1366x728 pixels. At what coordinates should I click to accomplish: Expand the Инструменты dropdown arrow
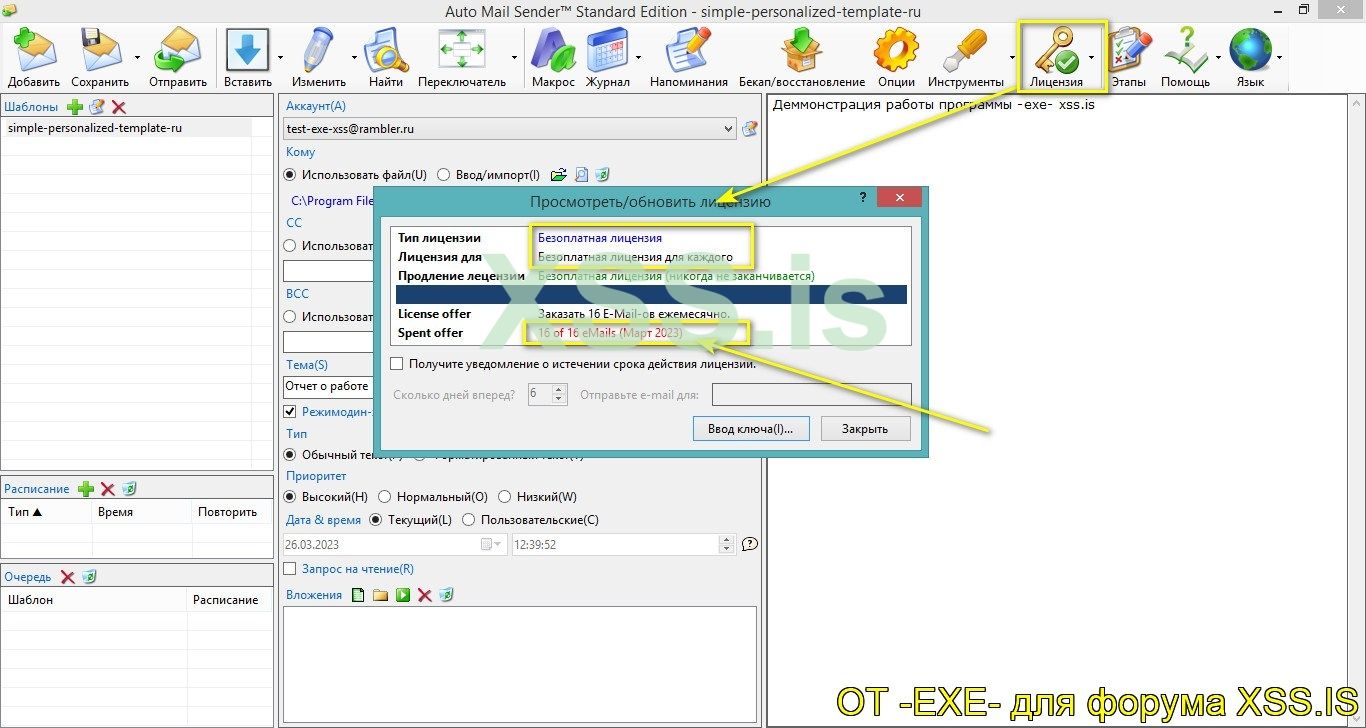(1011, 58)
